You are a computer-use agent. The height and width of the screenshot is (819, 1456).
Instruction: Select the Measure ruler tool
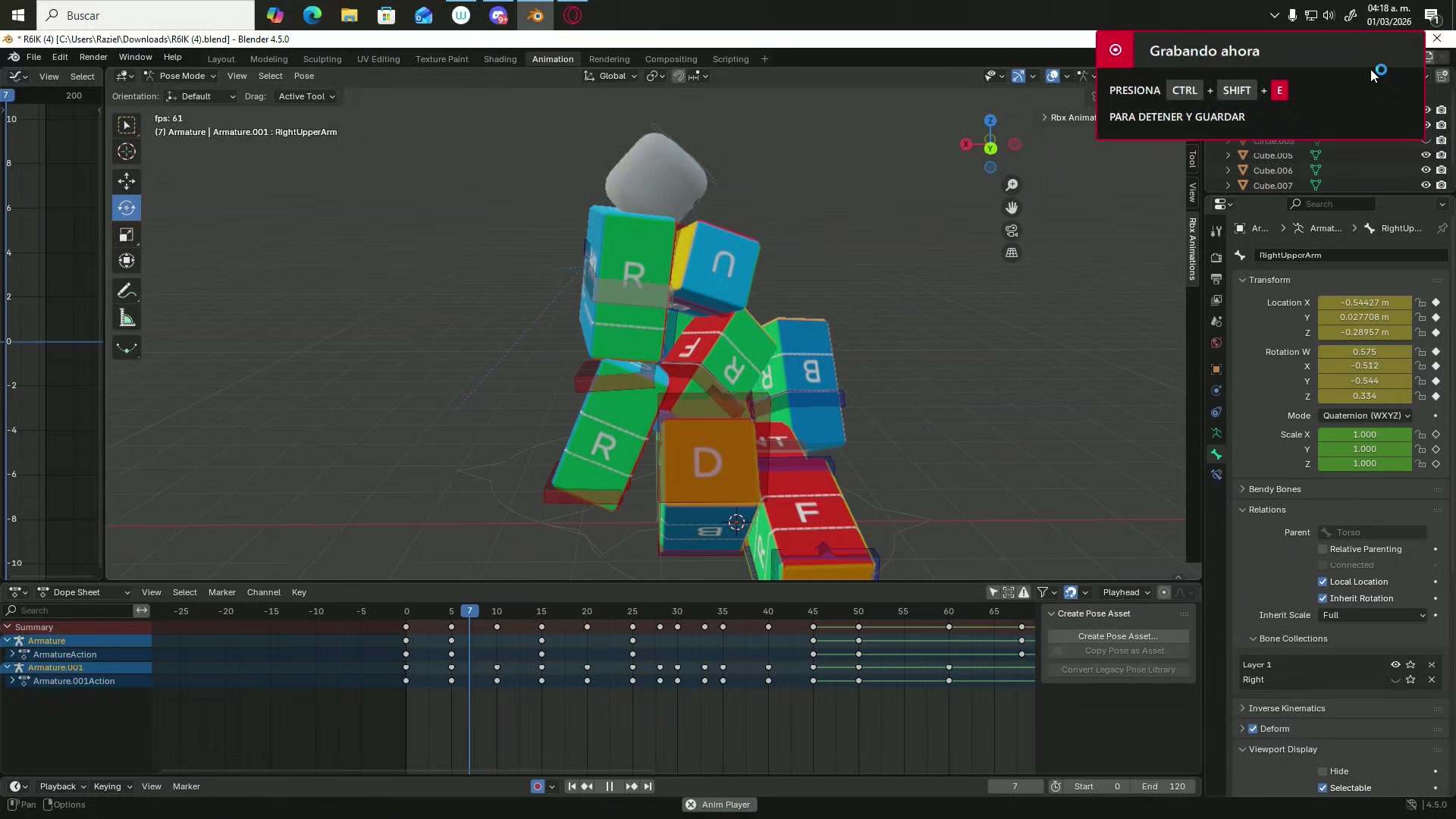click(x=127, y=318)
